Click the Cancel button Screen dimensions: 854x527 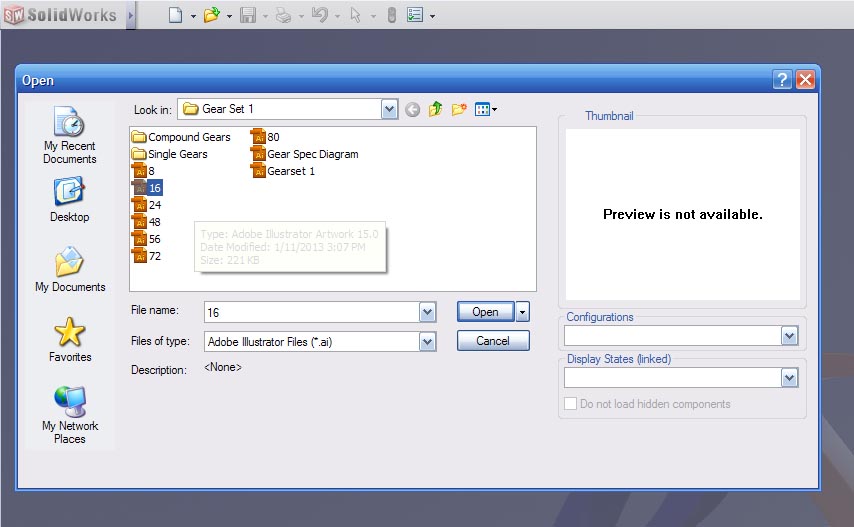[x=493, y=341]
